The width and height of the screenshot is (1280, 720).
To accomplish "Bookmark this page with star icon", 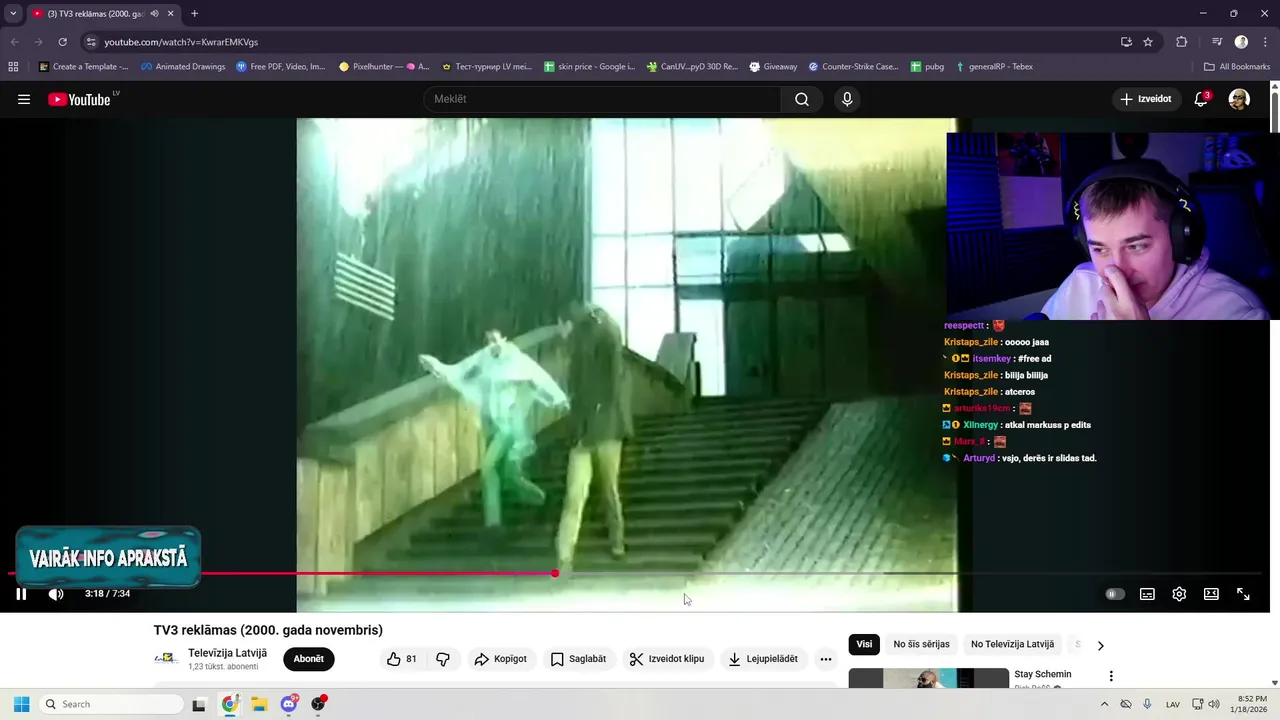I will [1148, 42].
